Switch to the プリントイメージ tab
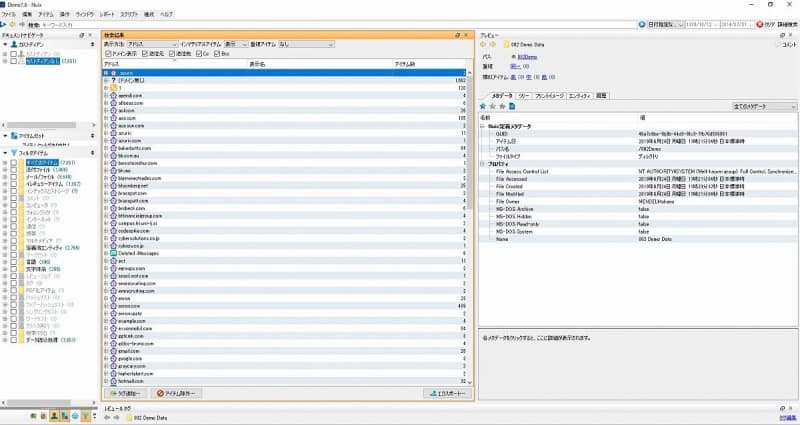Image resolution: width=800 pixels, height=425 pixels. click(x=549, y=95)
